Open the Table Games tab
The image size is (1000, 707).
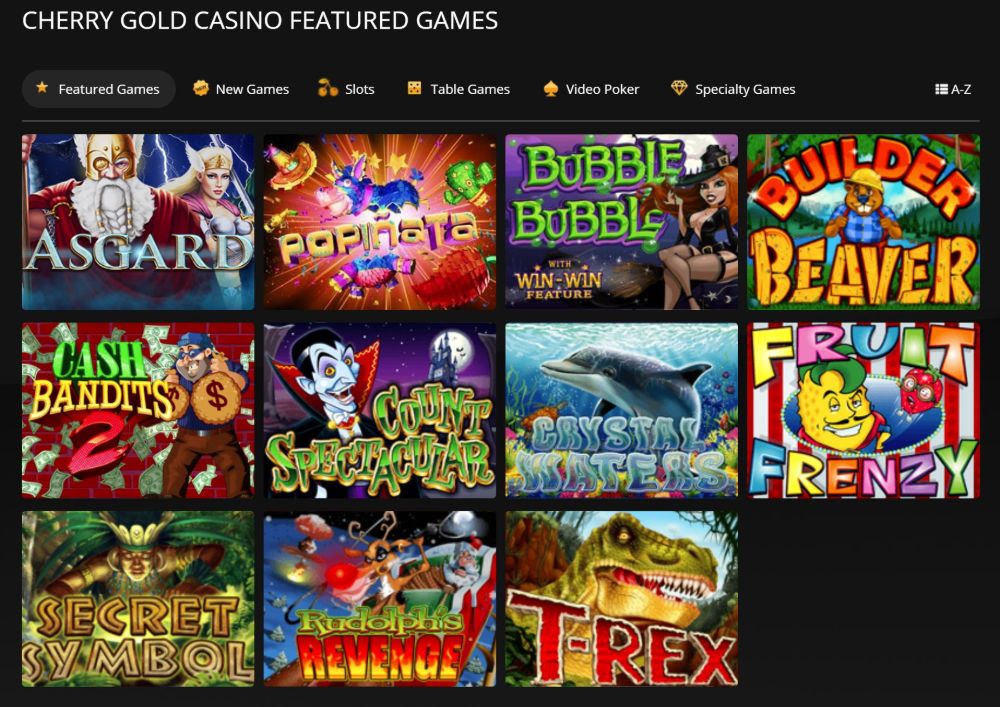pos(459,89)
